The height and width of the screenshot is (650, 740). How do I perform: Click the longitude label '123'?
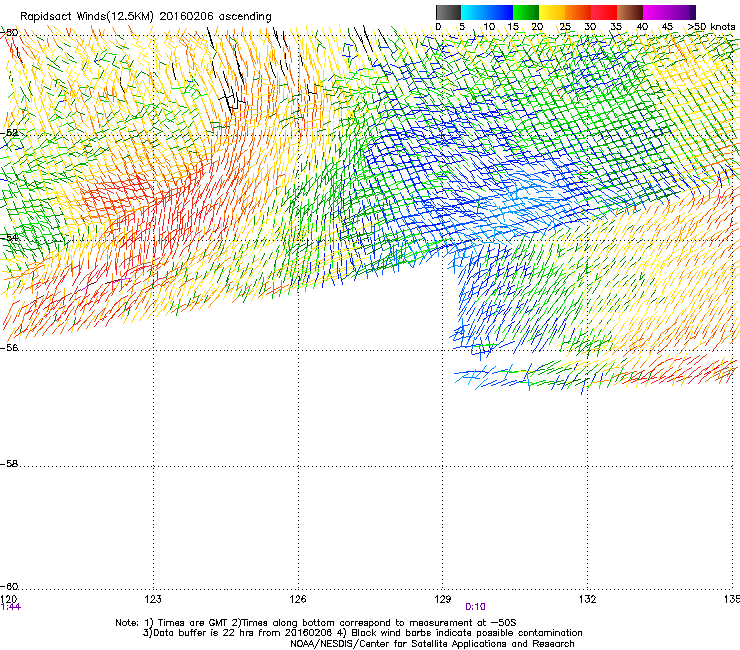click(x=153, y=599)
